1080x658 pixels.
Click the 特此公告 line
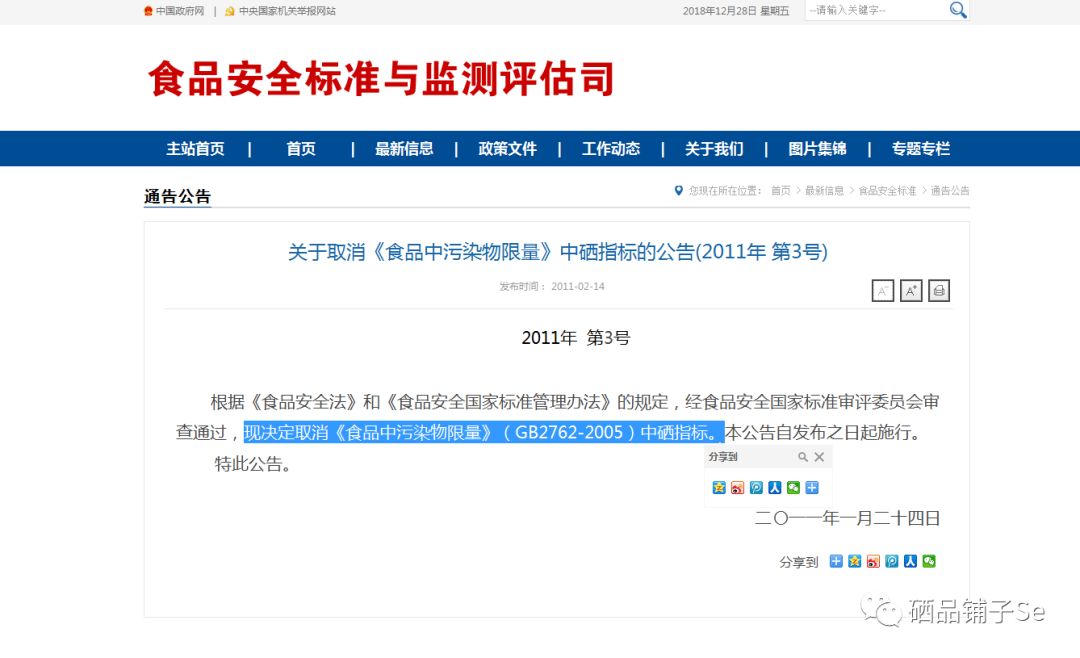(253, 464)
